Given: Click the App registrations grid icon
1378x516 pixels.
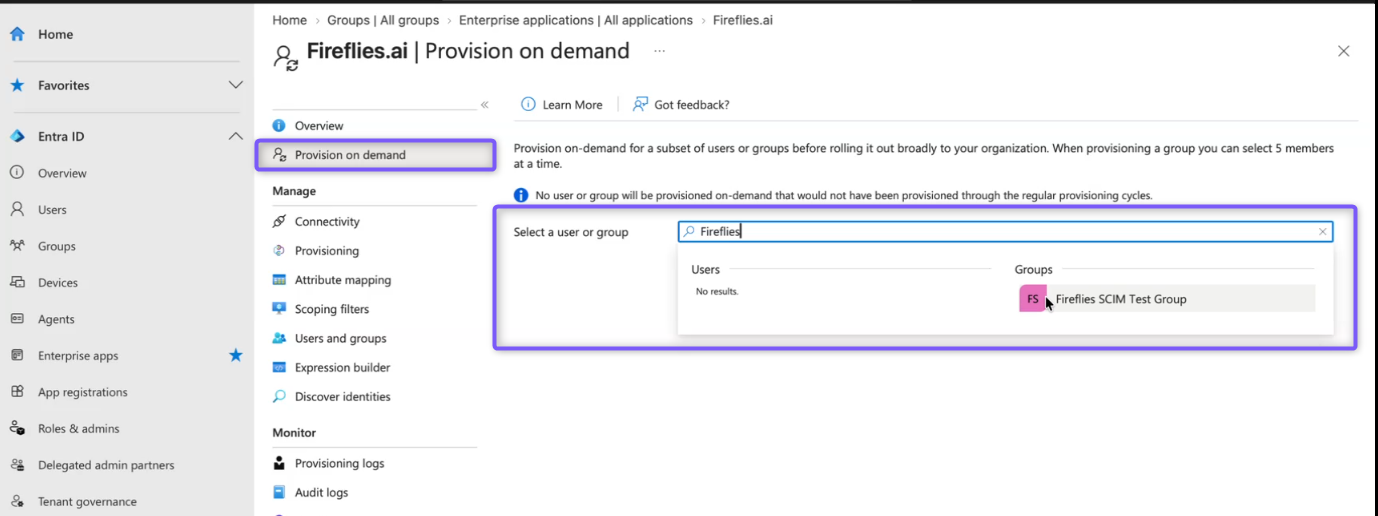Looking at the screenshot, I should (17, 392).
